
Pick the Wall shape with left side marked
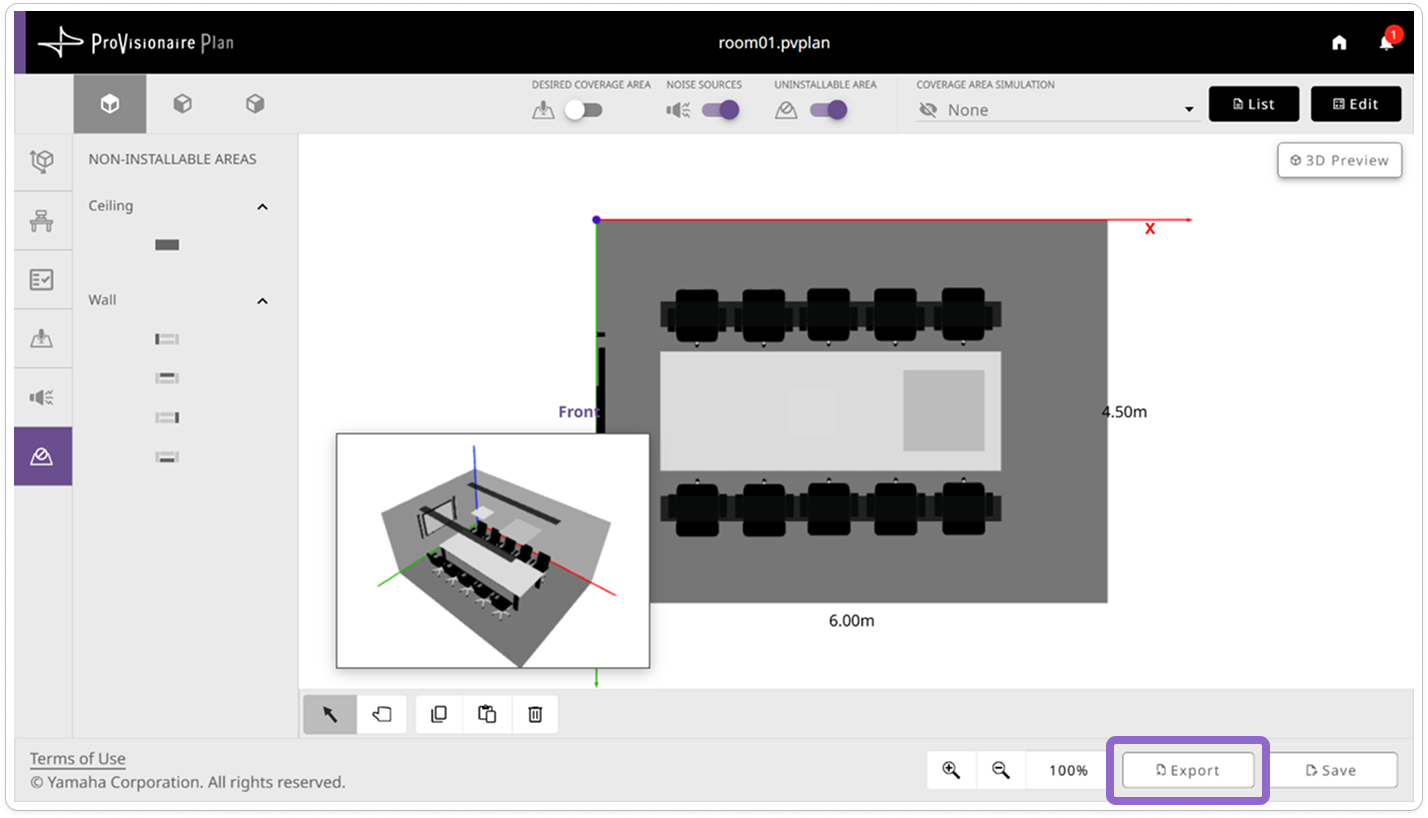(167, 340)
